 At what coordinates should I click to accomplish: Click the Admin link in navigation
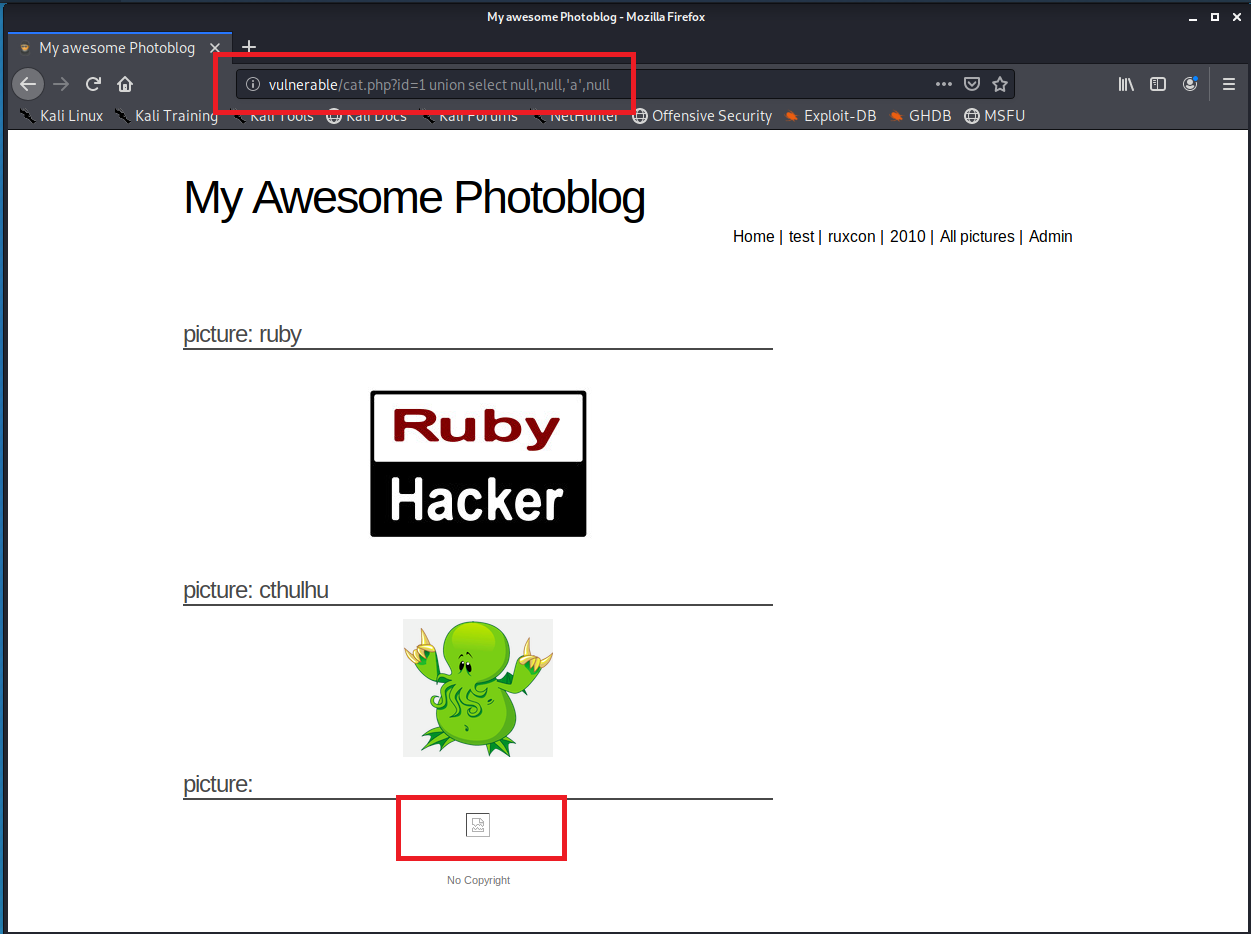1050,237
